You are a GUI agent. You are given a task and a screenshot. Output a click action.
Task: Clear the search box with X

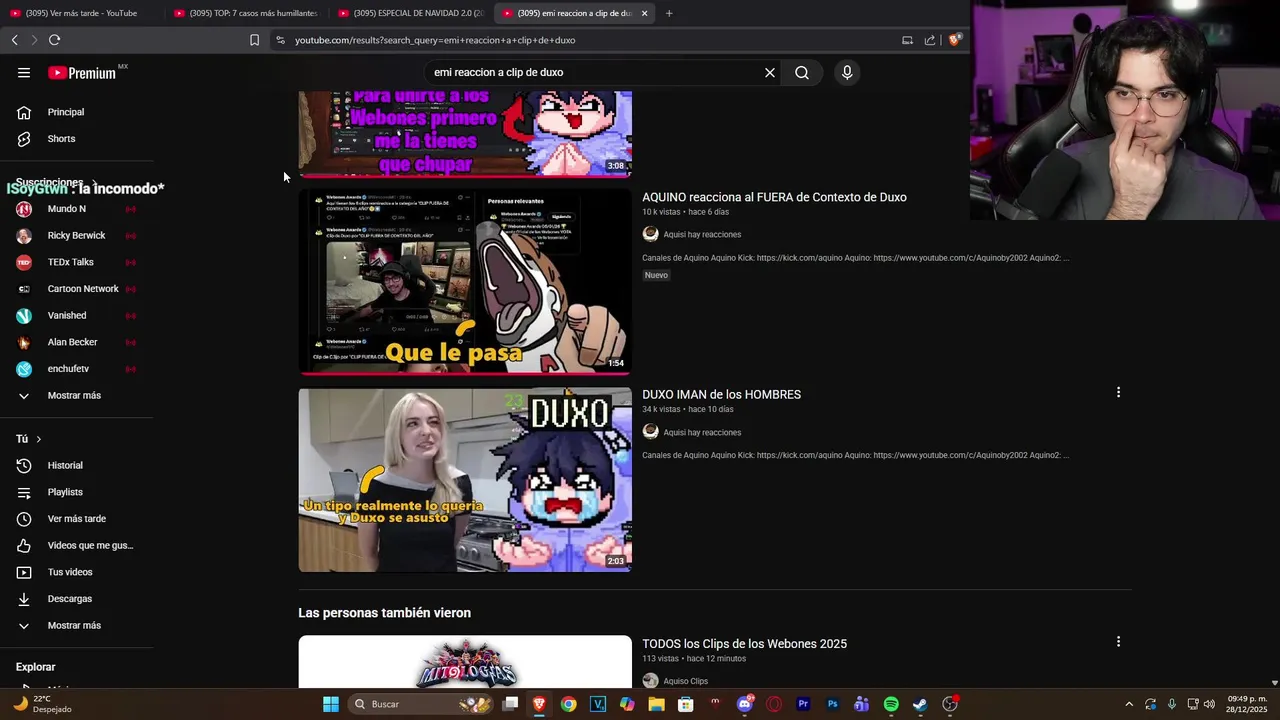coord(770,72)
